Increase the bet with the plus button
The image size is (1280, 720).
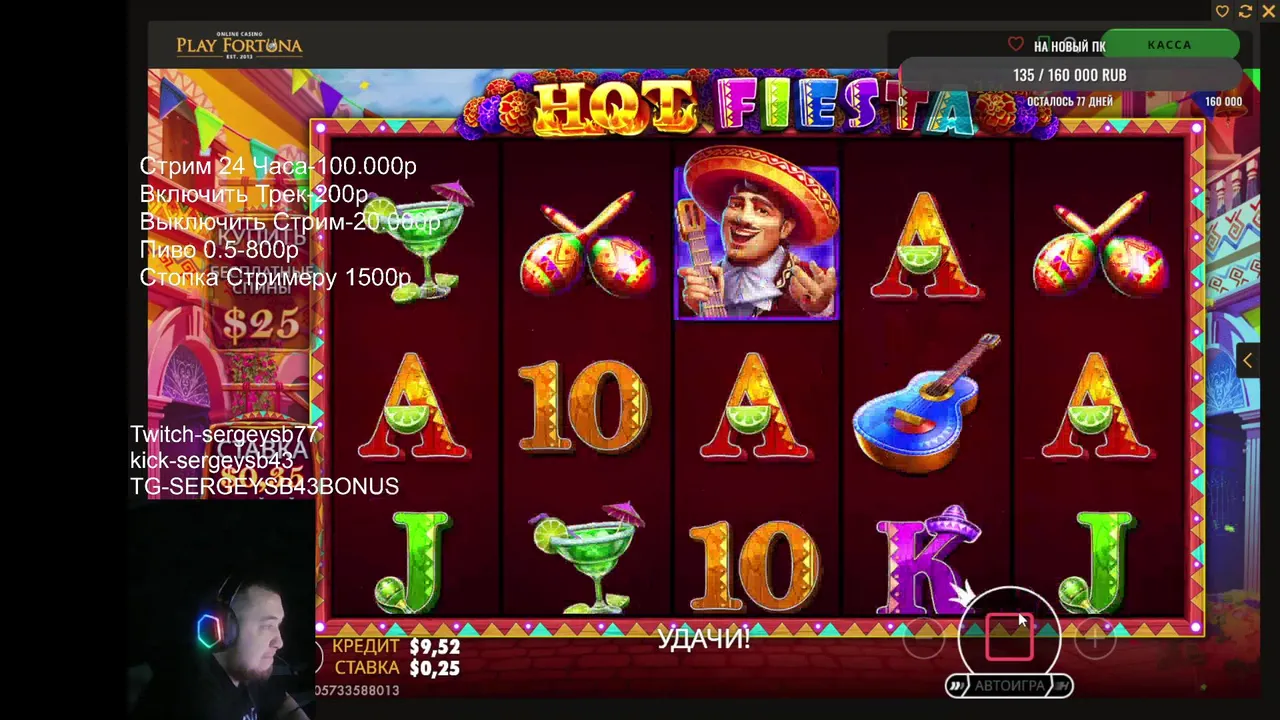pyautogui.click(x=1095, y=638)
